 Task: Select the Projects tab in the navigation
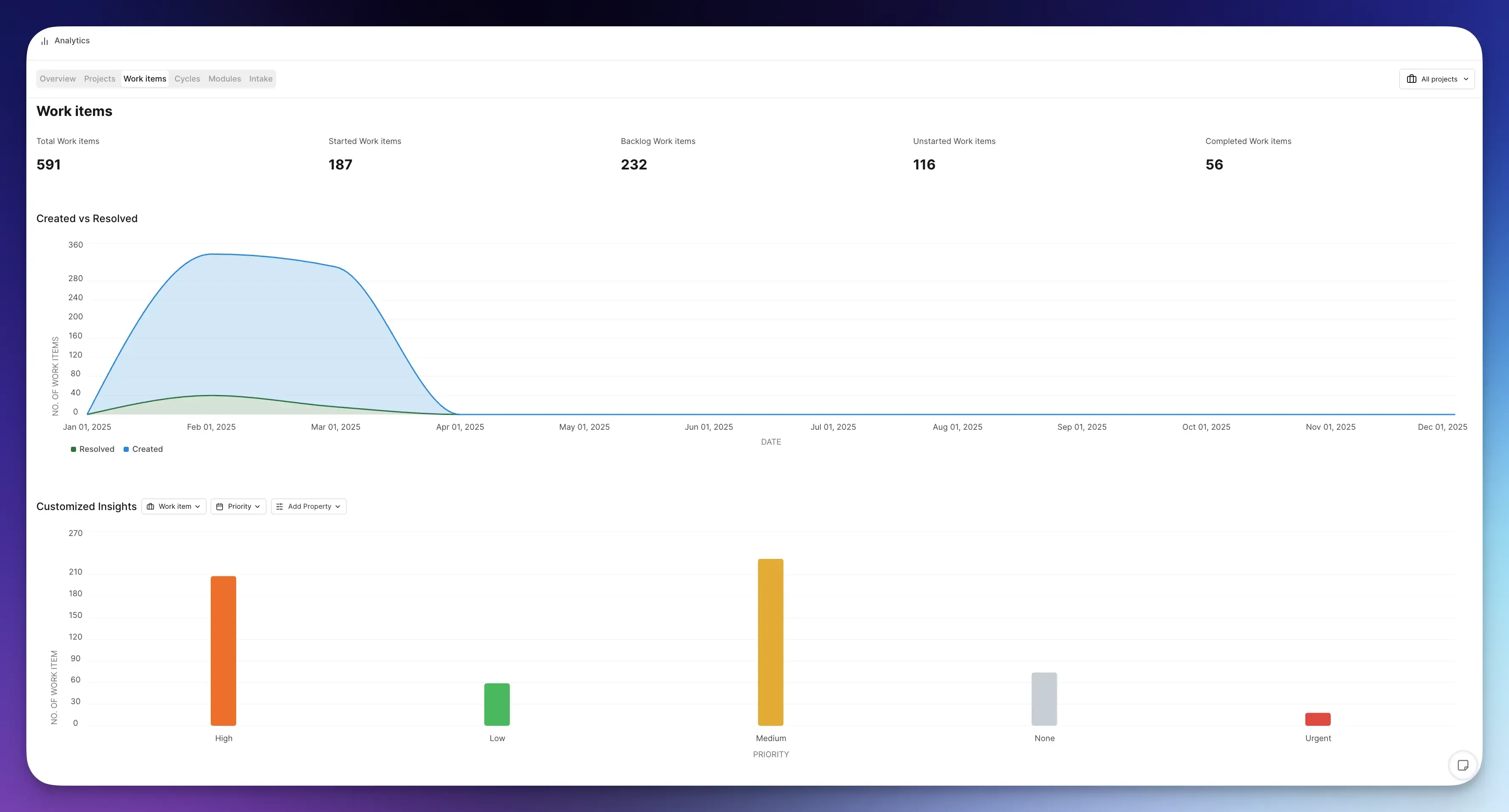tap(99, 79)
